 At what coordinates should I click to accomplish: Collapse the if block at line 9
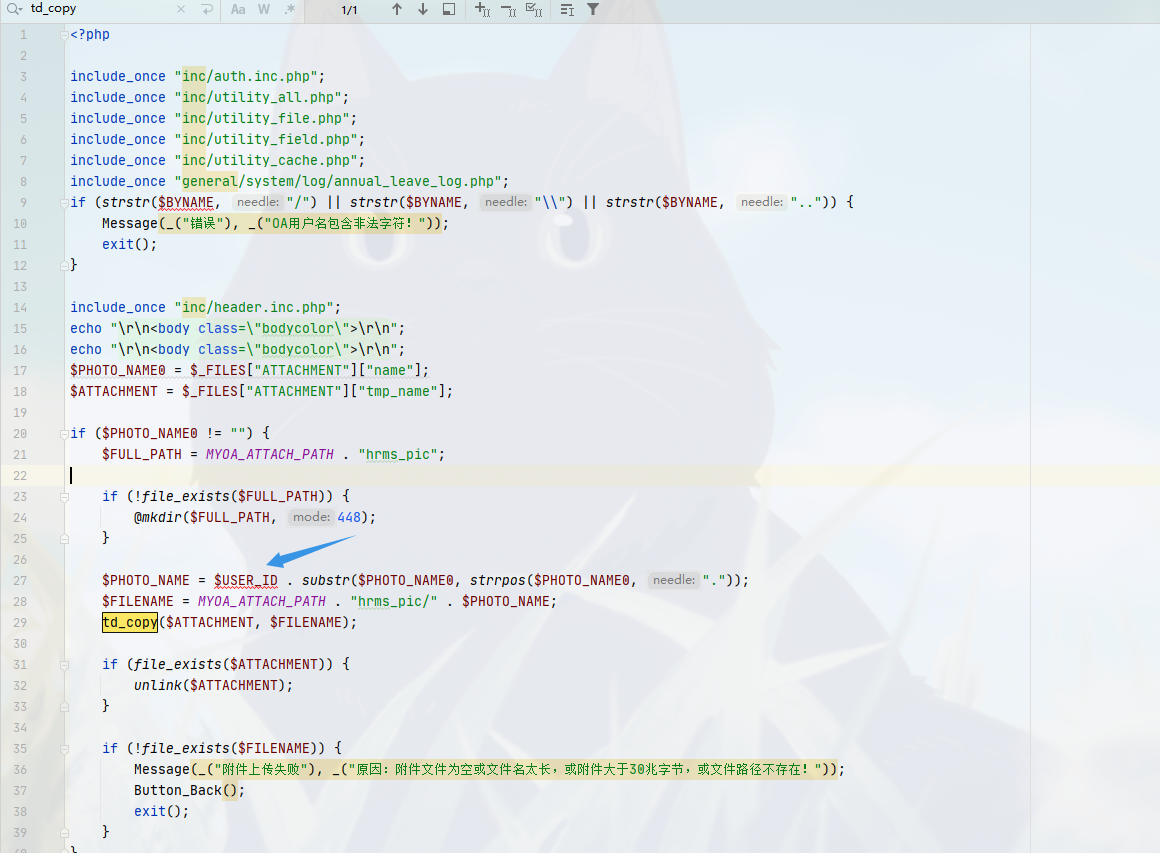click(x=64, y=202)
